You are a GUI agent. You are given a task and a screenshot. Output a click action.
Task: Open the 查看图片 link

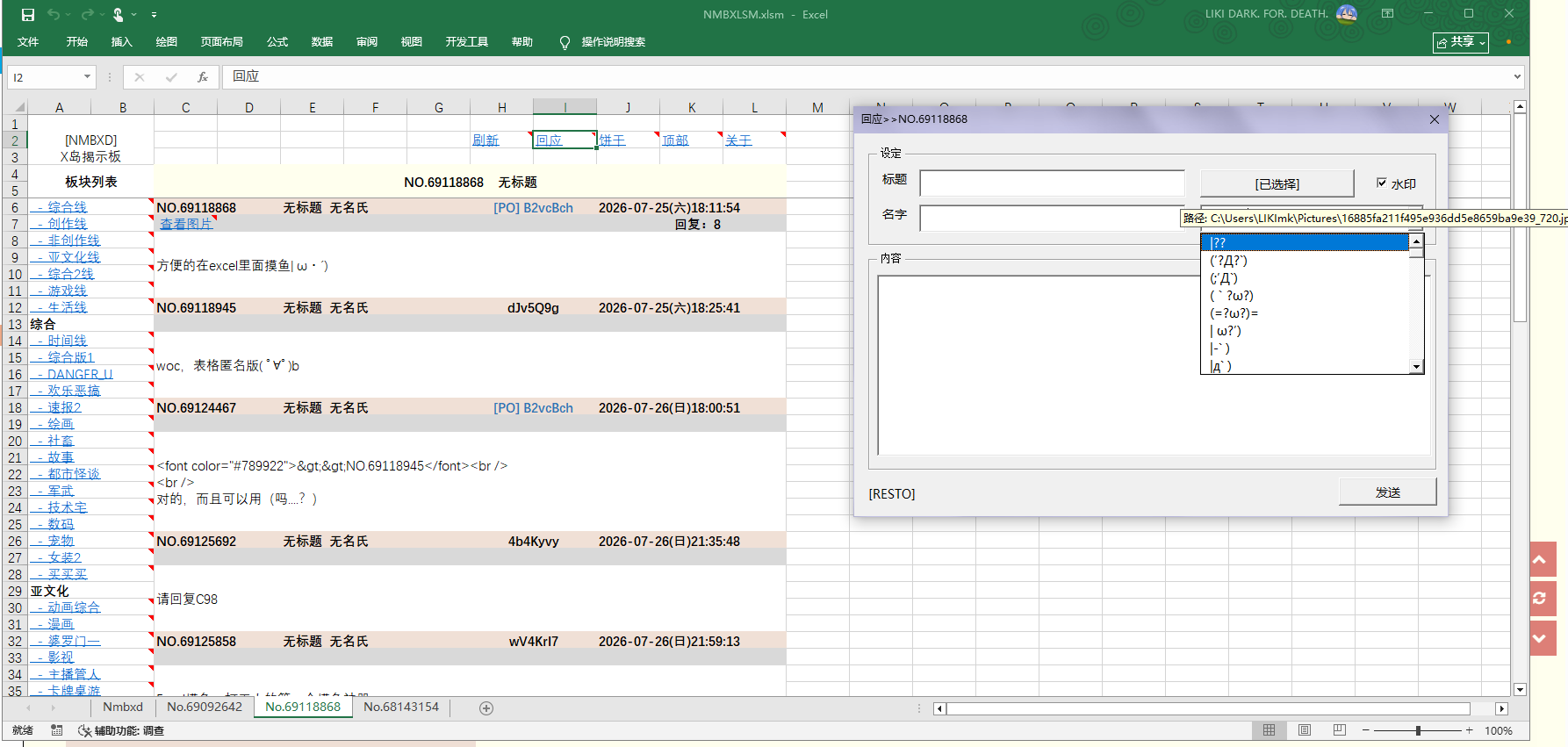186,224
